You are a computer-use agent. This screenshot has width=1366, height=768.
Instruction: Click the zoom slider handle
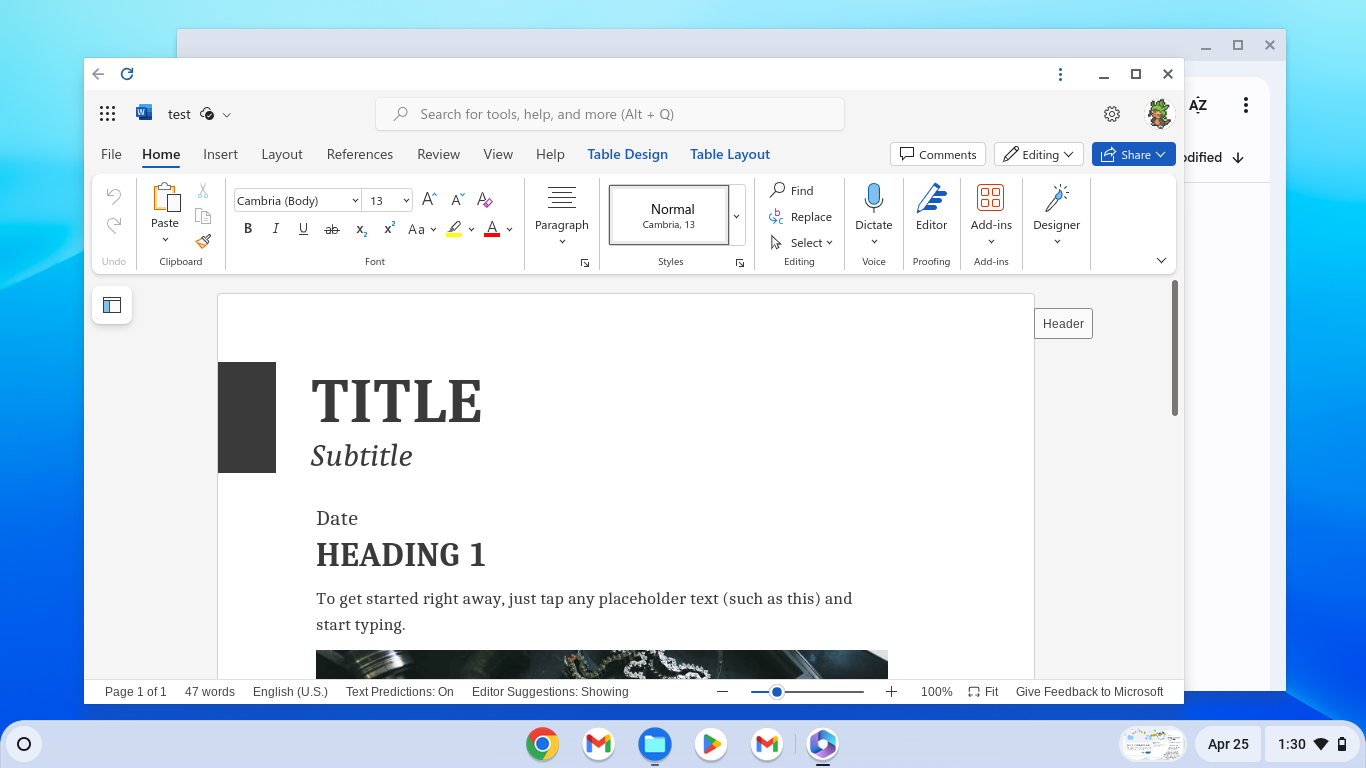coord(777,692)
